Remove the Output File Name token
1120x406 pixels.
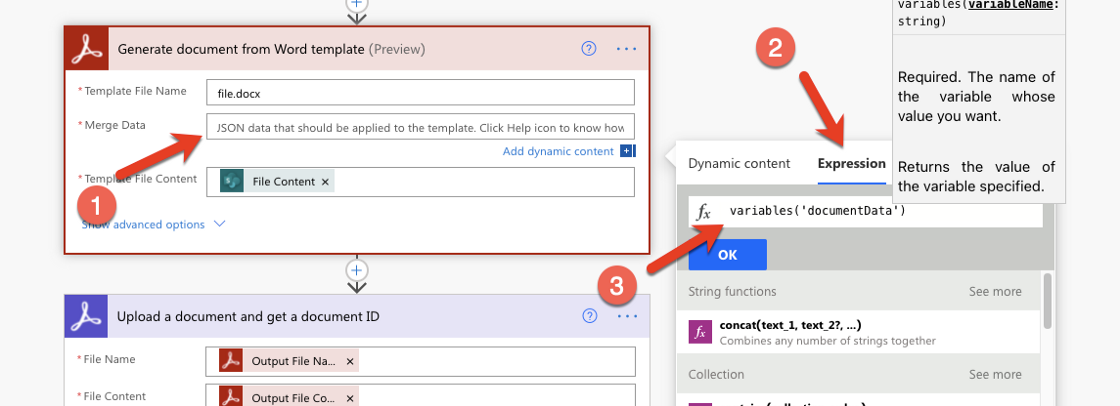(x=350, y=362)
